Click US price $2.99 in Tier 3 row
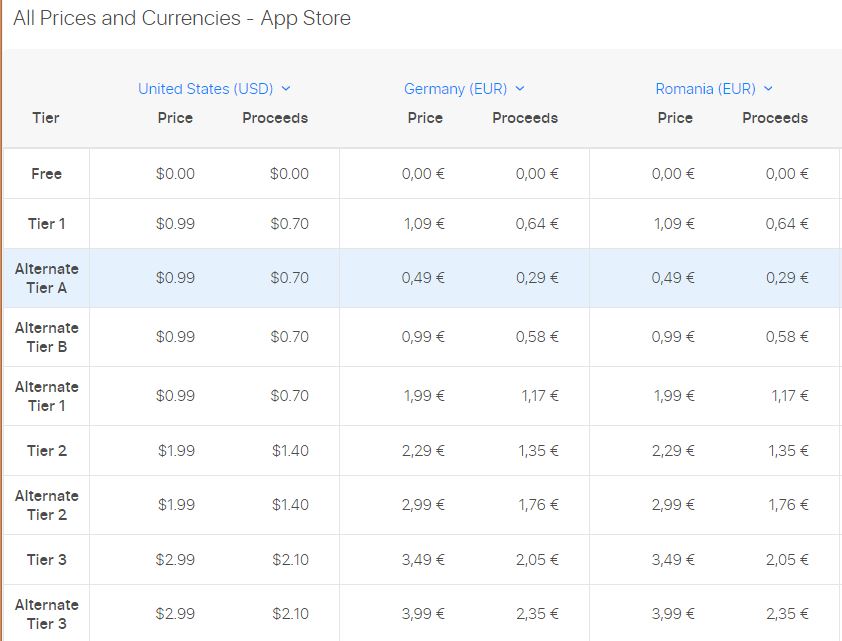Screen dimensions: 842x641 (x=175, y=560)
